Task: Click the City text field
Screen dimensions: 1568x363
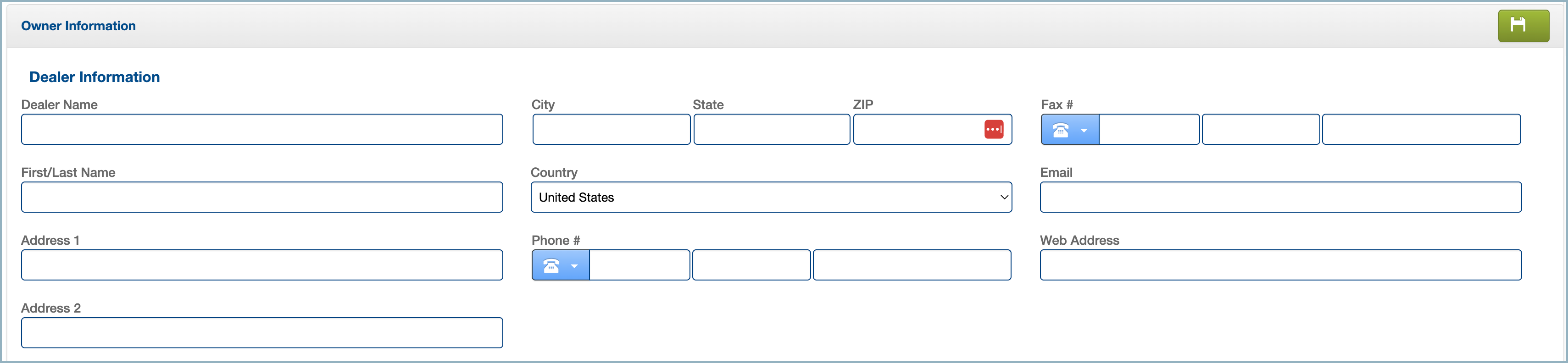Action: click(611, 130)
